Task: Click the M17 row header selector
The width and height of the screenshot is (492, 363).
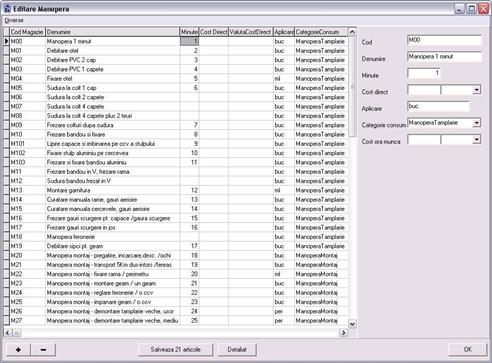Action: [6, 227]
